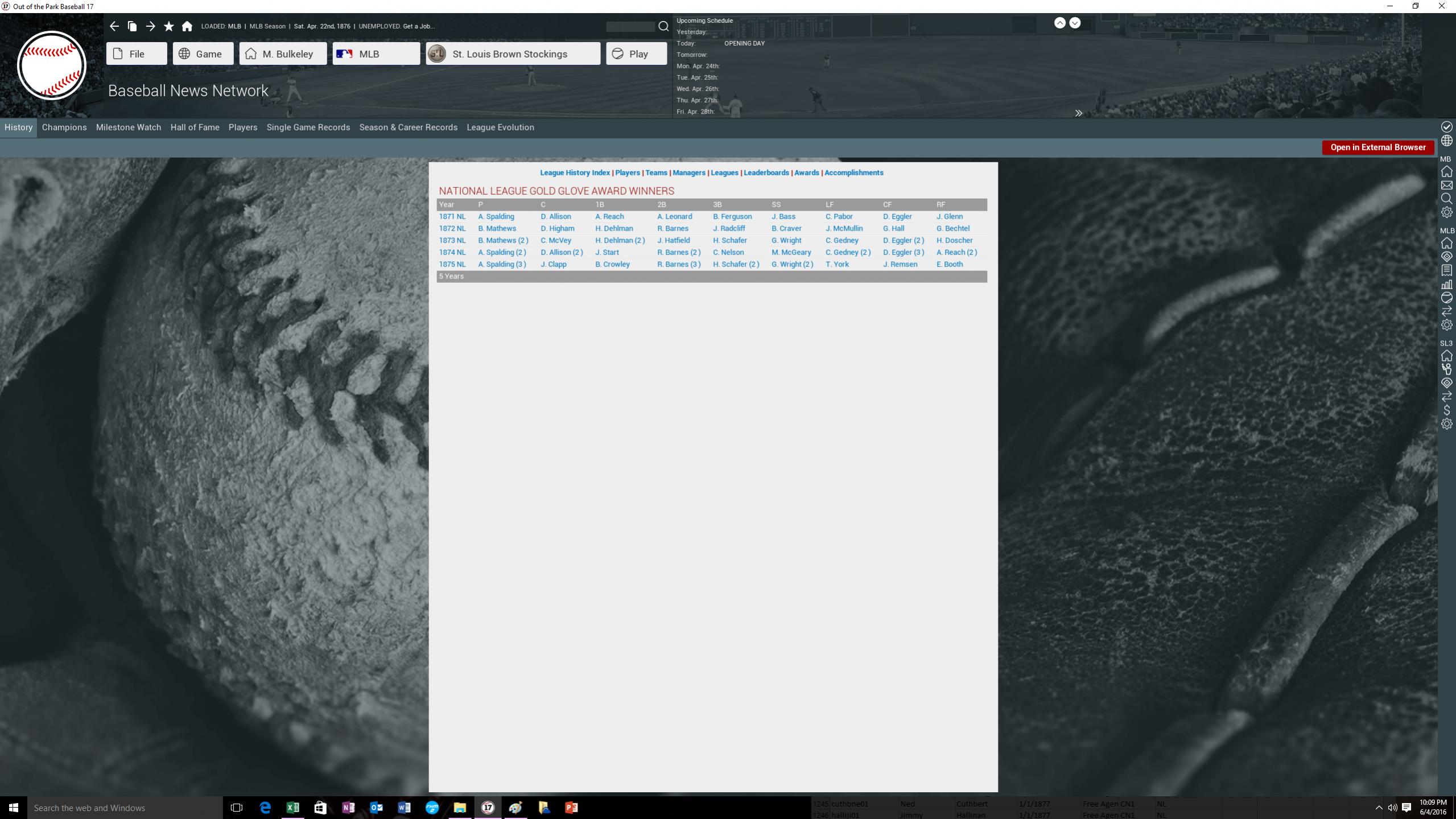The image size is (1456, 819).
Task: Click the copy pages icon beside back arrow
Action: pyautogui.click(x=132, y=26)
